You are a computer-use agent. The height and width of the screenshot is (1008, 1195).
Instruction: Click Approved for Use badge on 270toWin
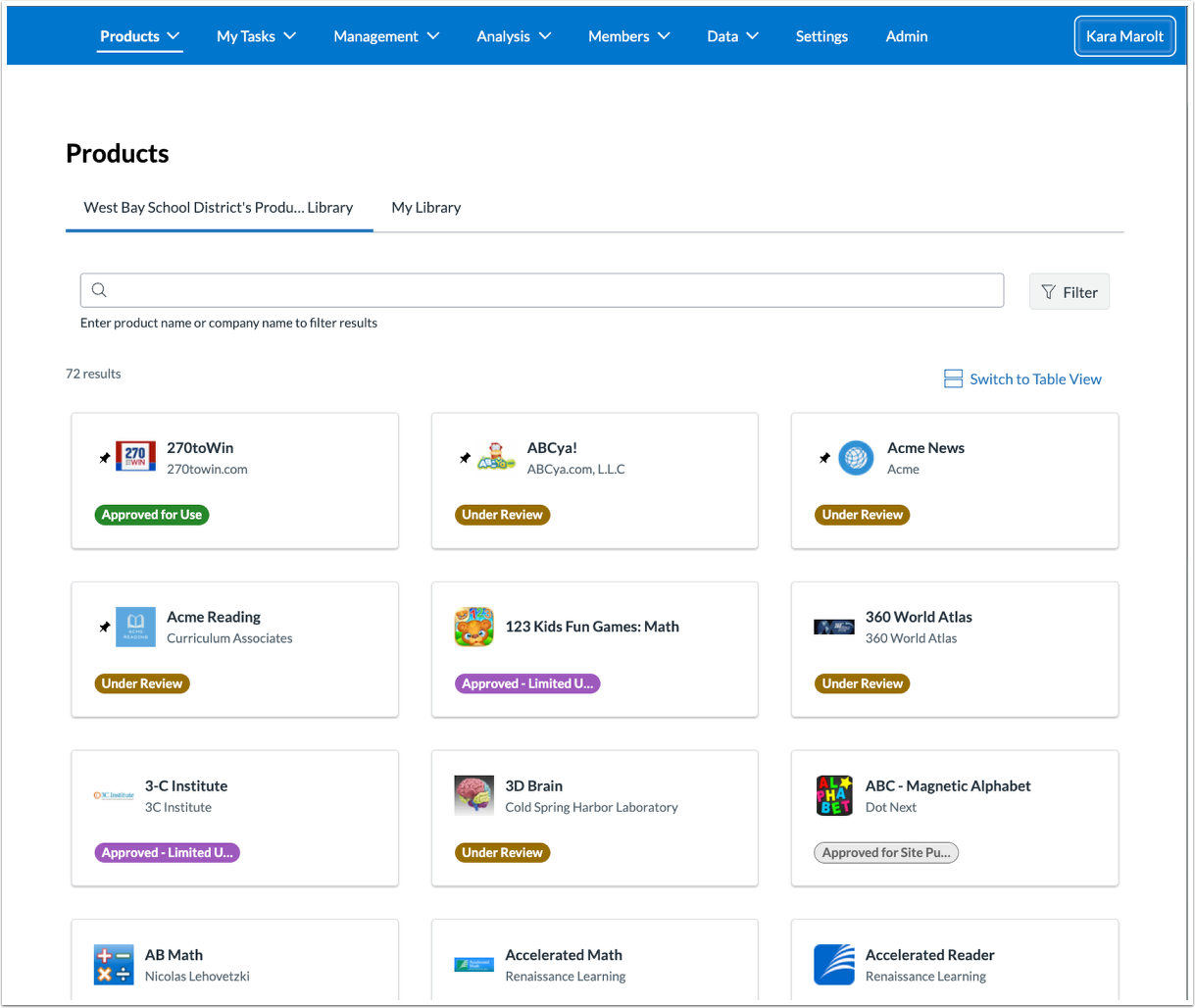point(152,515)
